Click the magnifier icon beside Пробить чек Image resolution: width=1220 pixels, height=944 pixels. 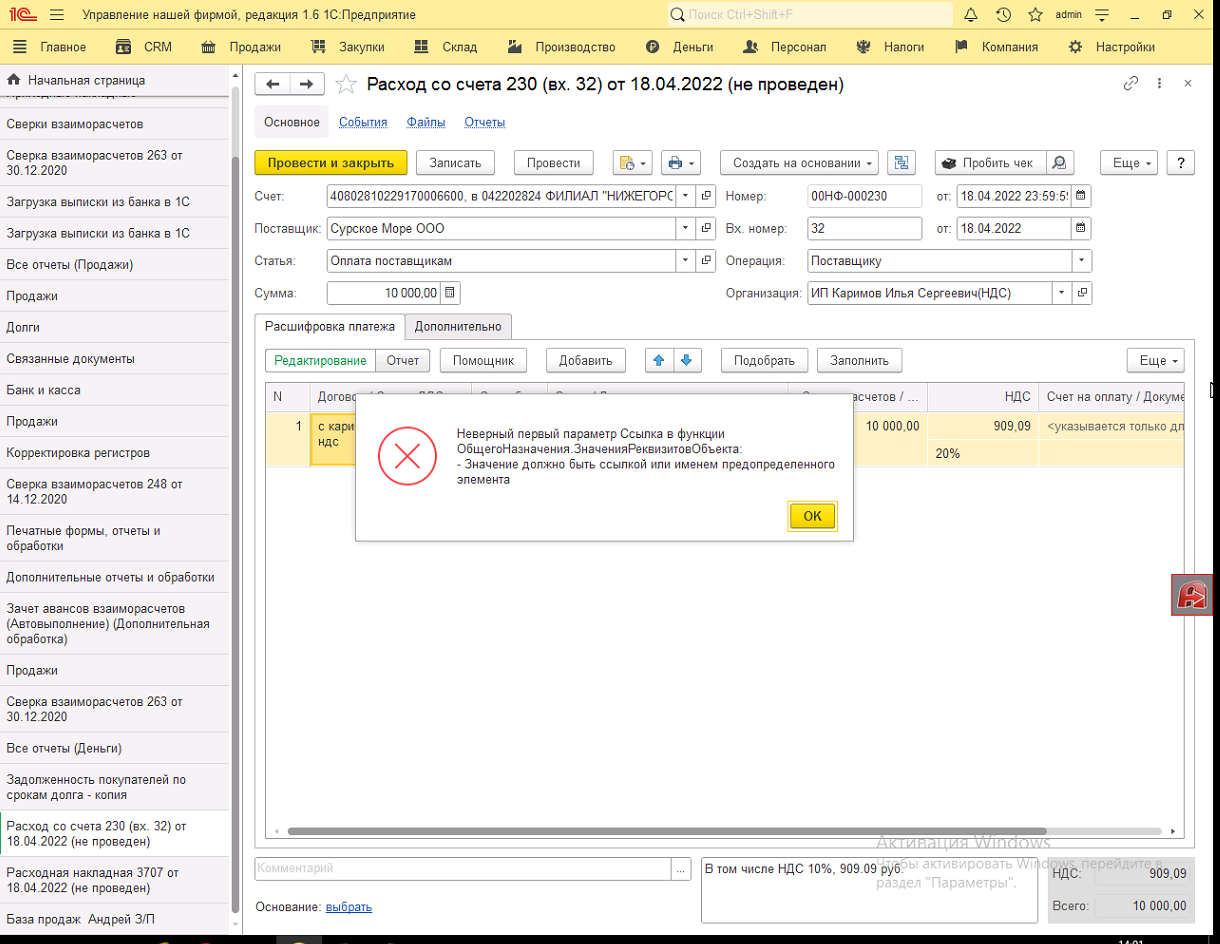pos(1059,163)
